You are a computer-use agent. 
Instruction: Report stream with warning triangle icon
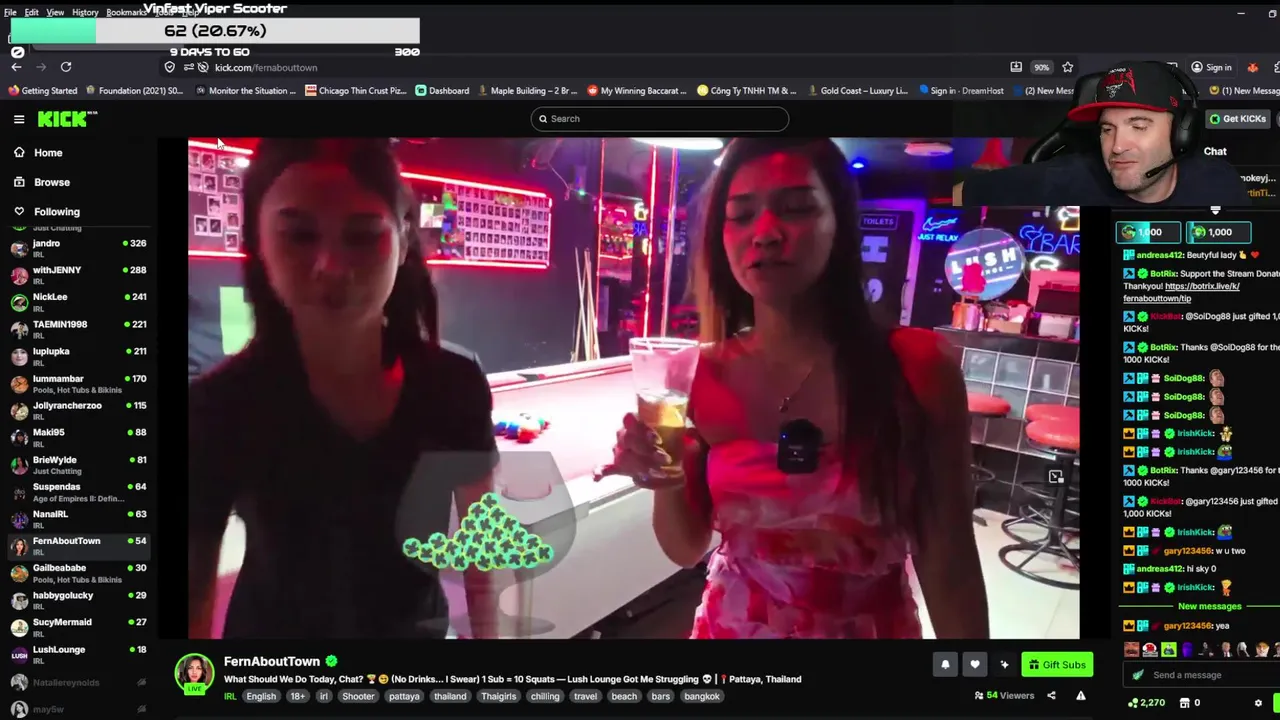coord(1080,696)
